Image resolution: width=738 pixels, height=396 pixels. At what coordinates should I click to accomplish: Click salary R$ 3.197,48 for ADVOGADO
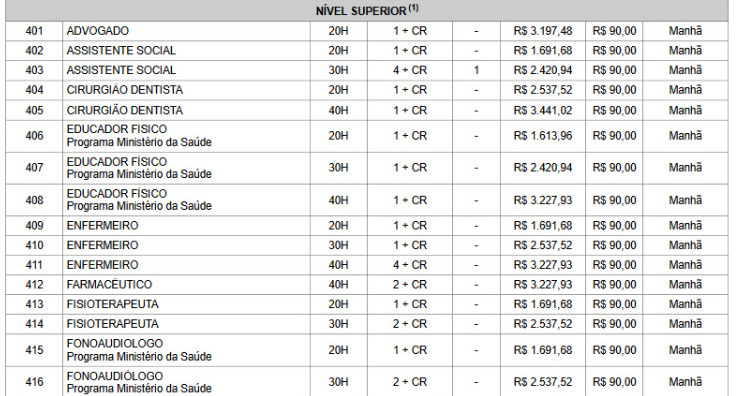tap(543, 31)
